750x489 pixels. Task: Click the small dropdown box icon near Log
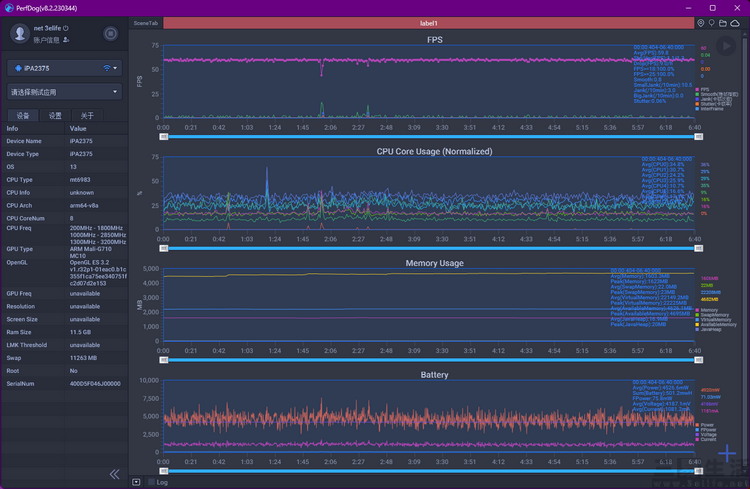[136, 482]
